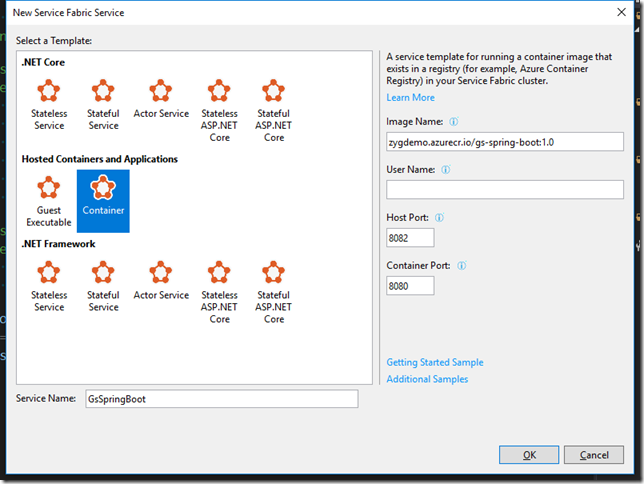Select .NET Framework Stateful Service template
The height and width of the screenshot is (484, 644).
[103, 286]
